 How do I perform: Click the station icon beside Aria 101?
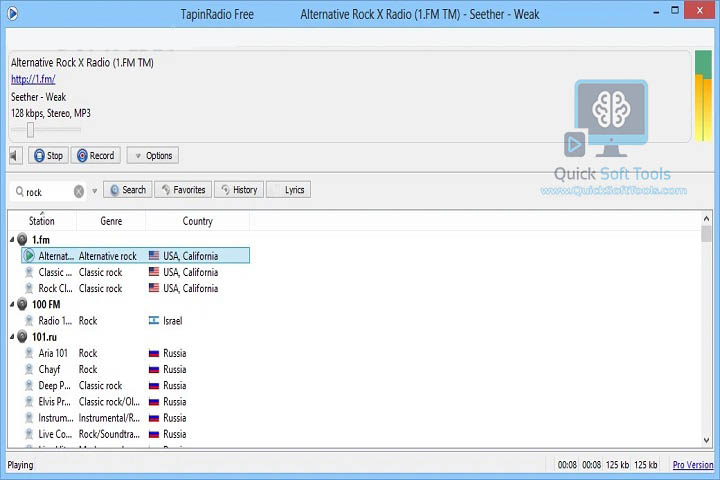point(29,353)
